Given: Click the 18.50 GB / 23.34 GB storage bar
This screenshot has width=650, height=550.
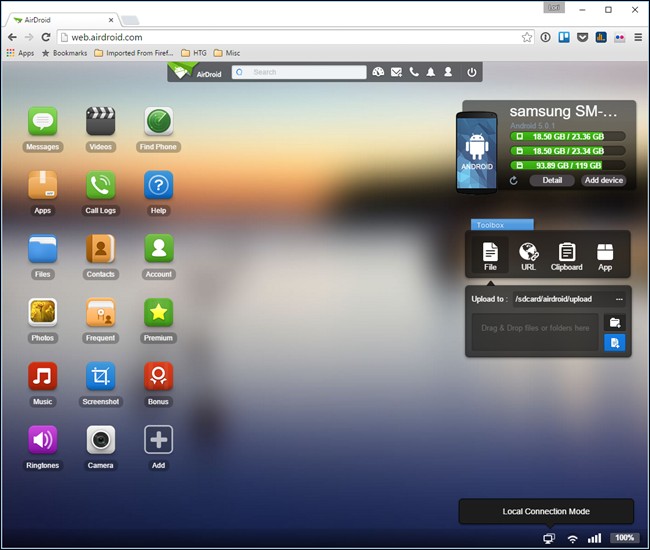Looking at the screenshot, I should (x=568, y=151).
